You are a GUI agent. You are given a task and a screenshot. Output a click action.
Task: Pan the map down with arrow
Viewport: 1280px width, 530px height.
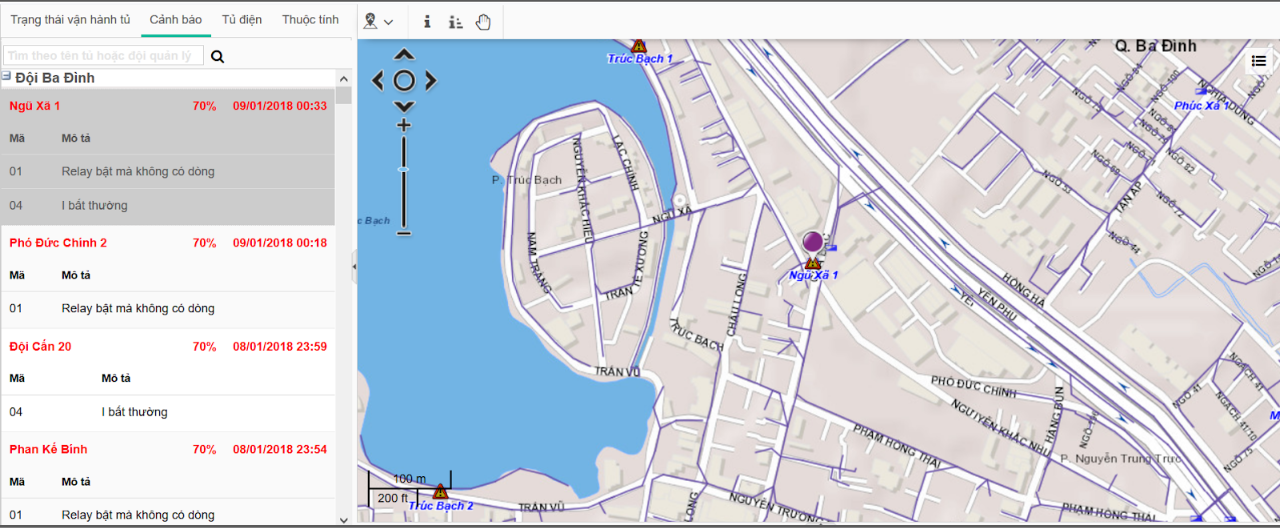coord(404,106)
